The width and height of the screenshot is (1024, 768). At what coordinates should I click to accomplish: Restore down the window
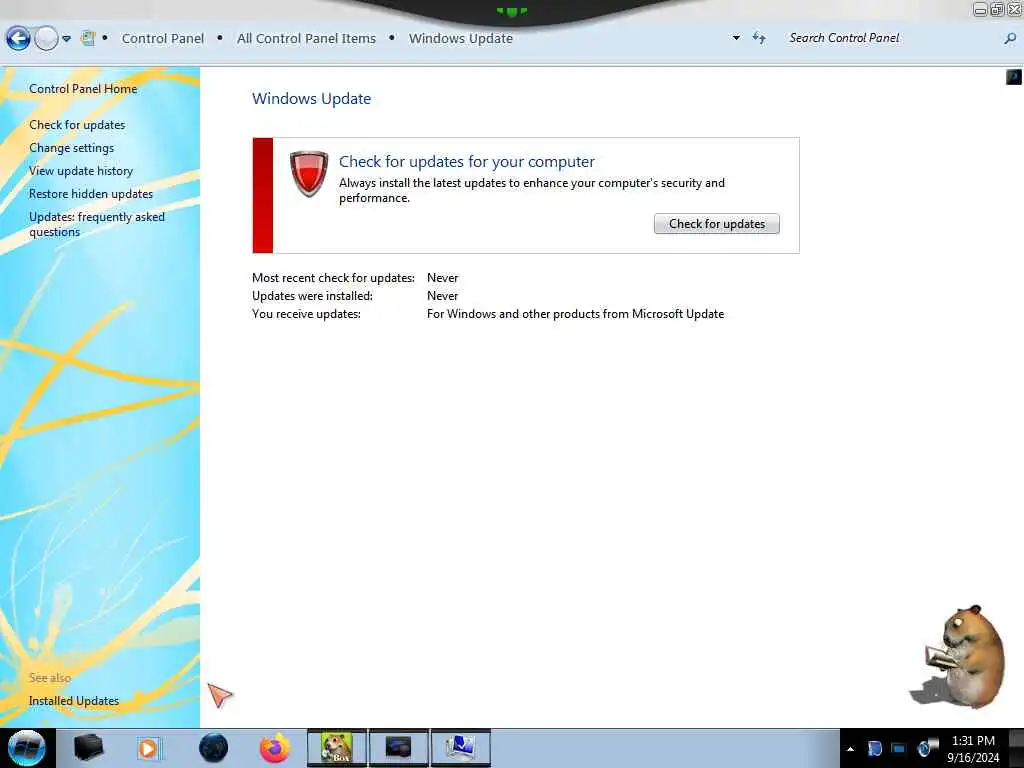(997, 9)
